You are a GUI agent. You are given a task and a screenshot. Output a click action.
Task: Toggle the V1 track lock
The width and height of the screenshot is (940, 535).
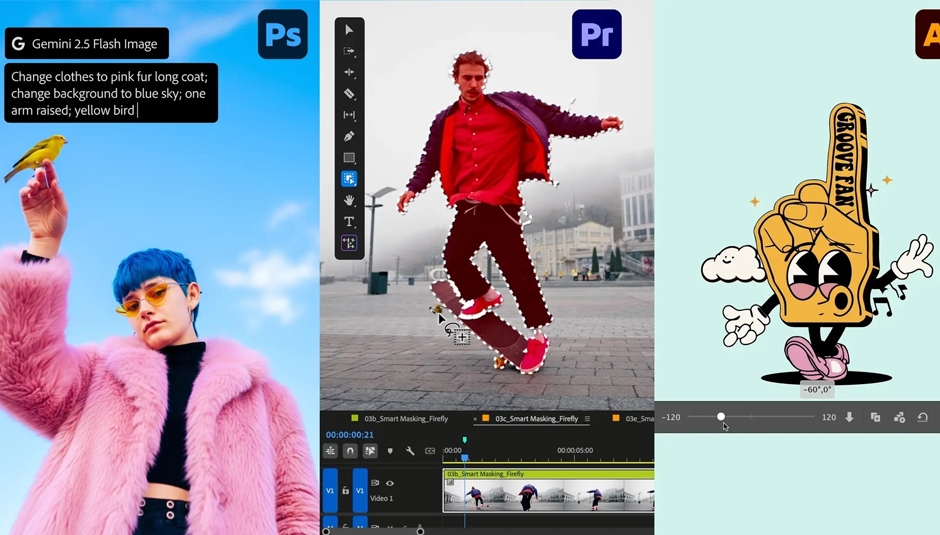coord(345,491)
